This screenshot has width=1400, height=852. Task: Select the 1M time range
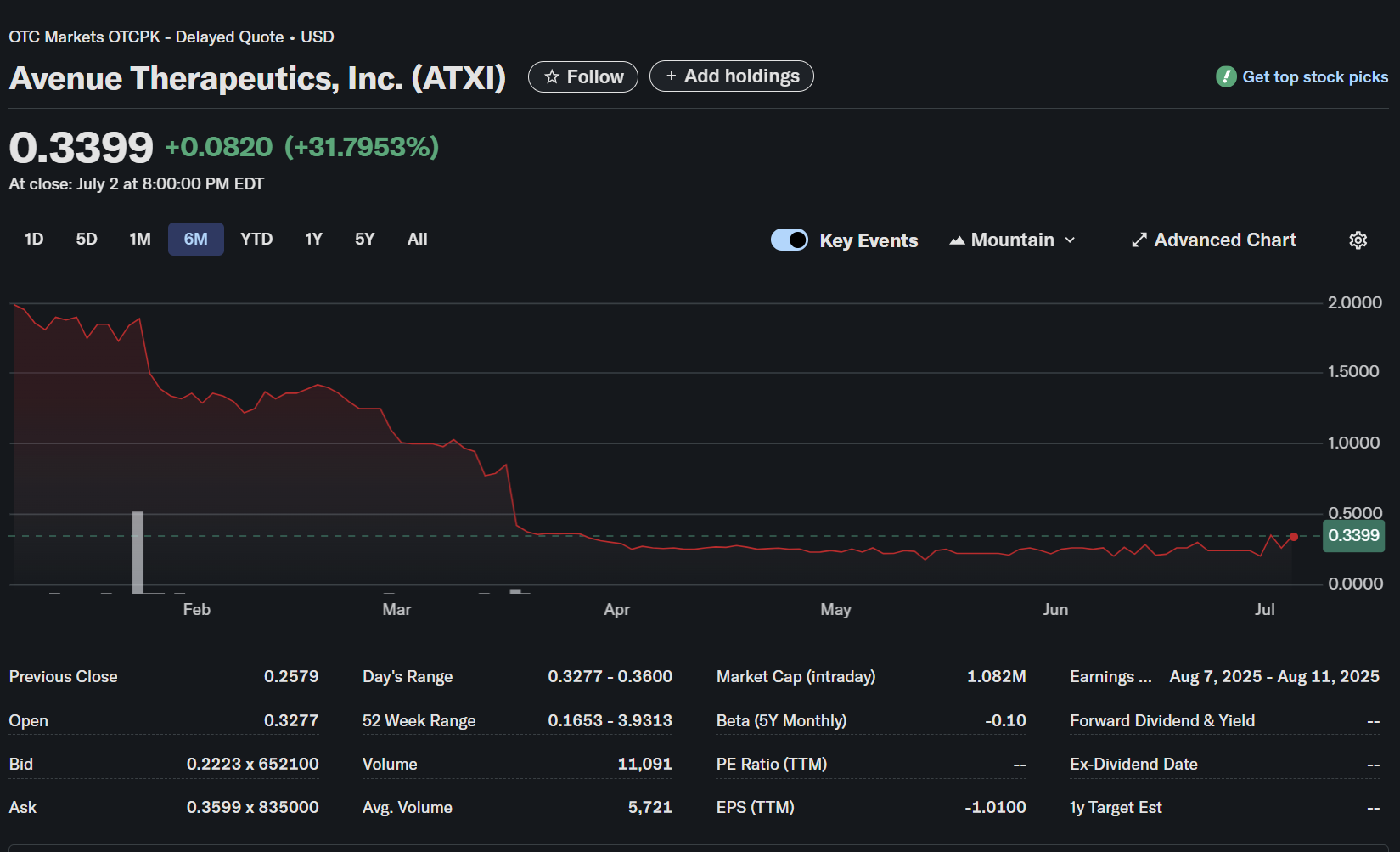tap(140, 240)
